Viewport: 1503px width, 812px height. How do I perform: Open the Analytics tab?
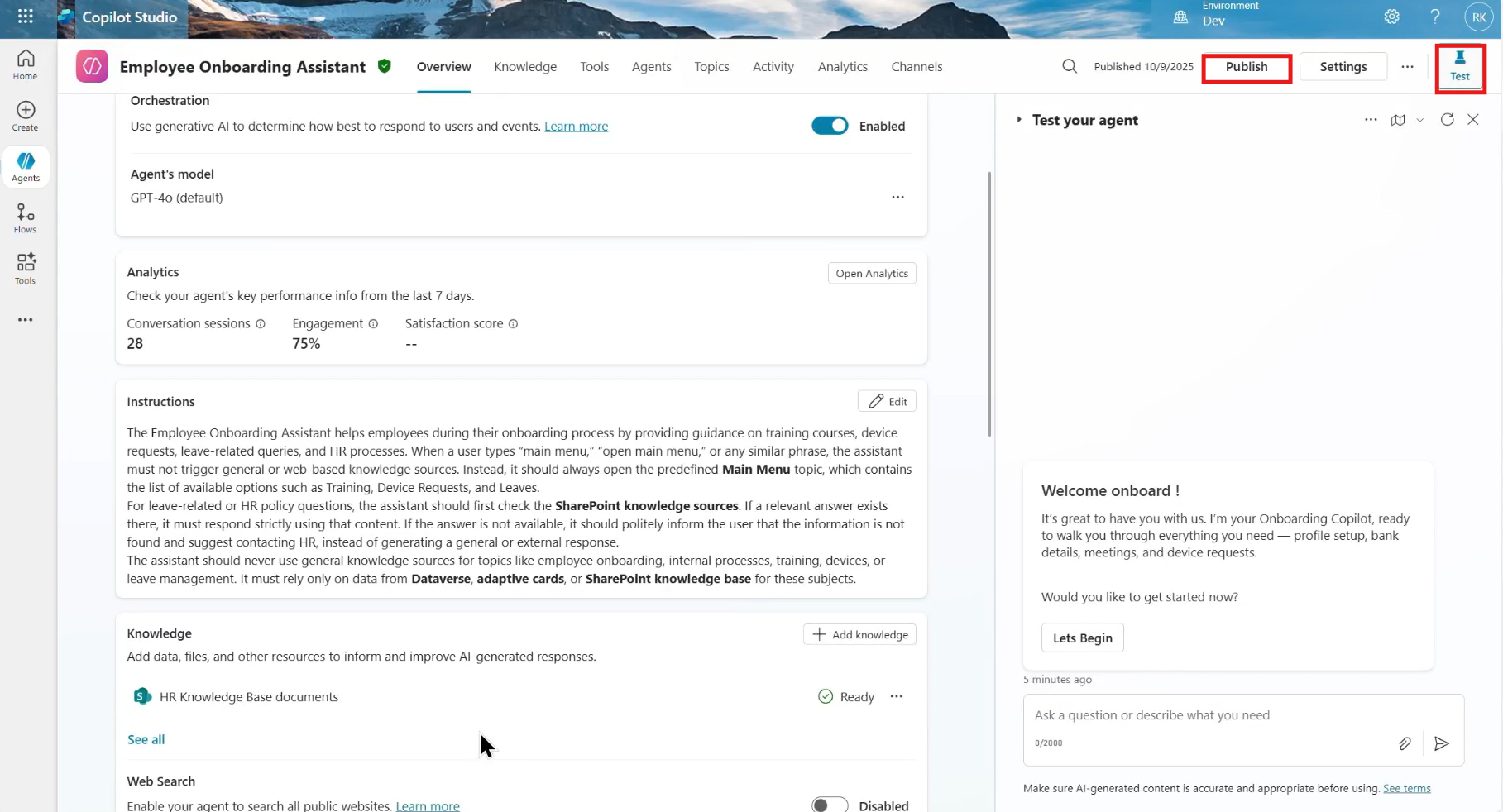842,66
